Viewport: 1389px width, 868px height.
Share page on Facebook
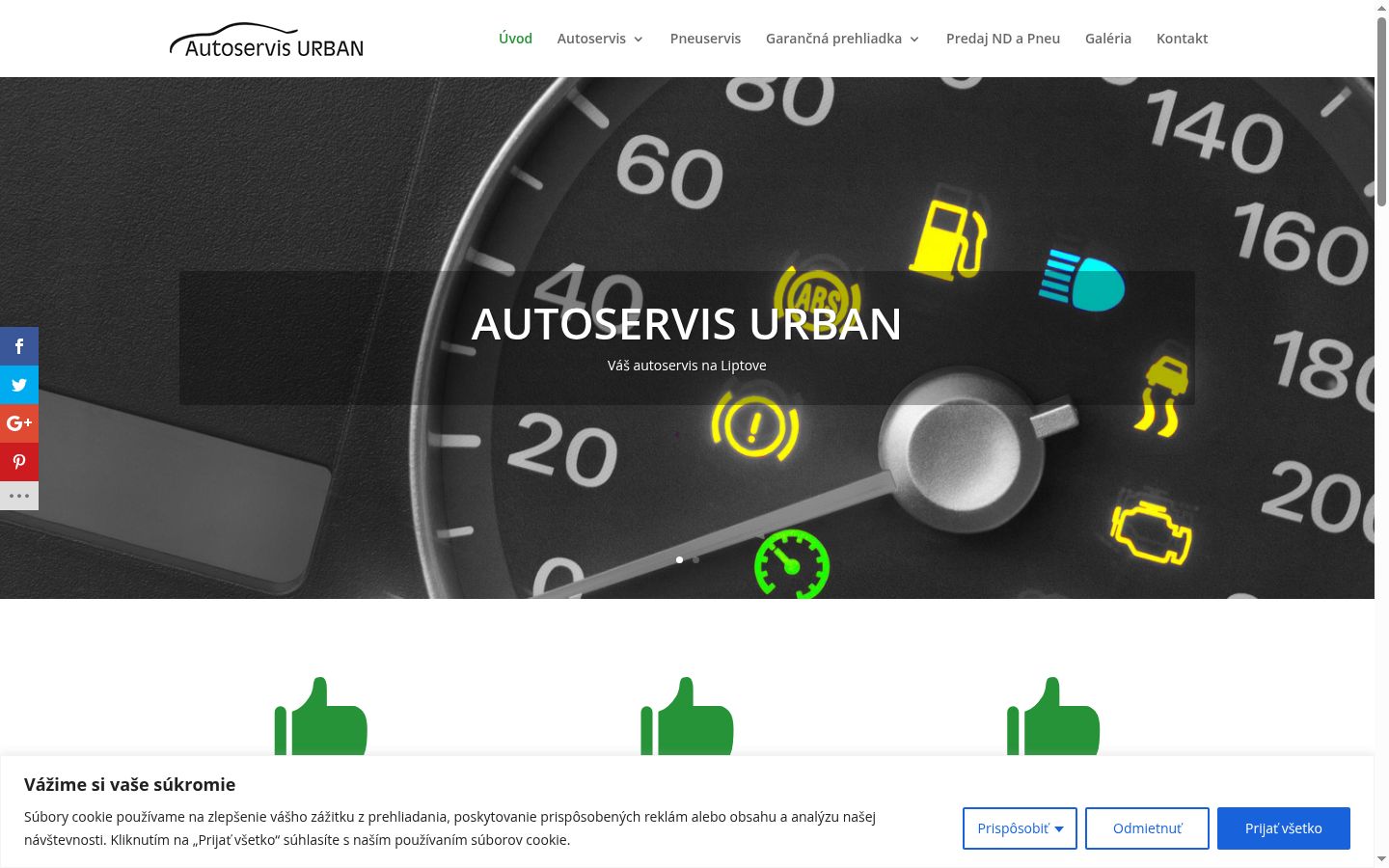(19, 346)
